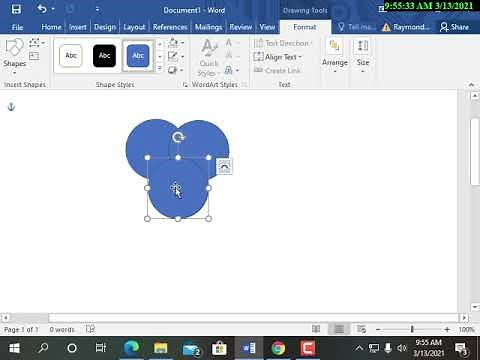Open the References tab
480x360 pixels.
(x=170, y=27)
